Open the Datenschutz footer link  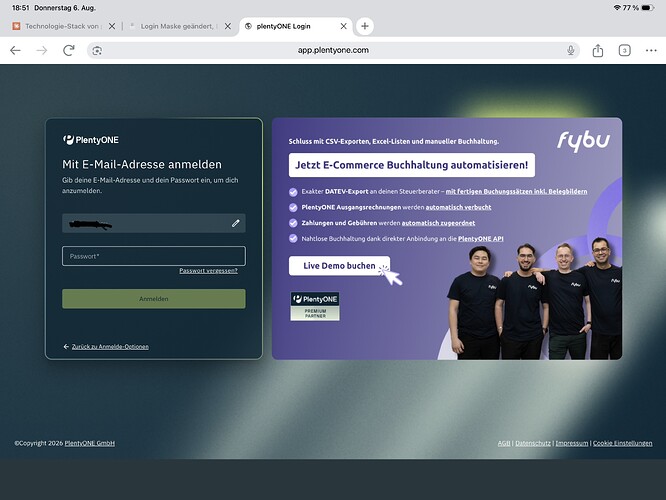533,443
